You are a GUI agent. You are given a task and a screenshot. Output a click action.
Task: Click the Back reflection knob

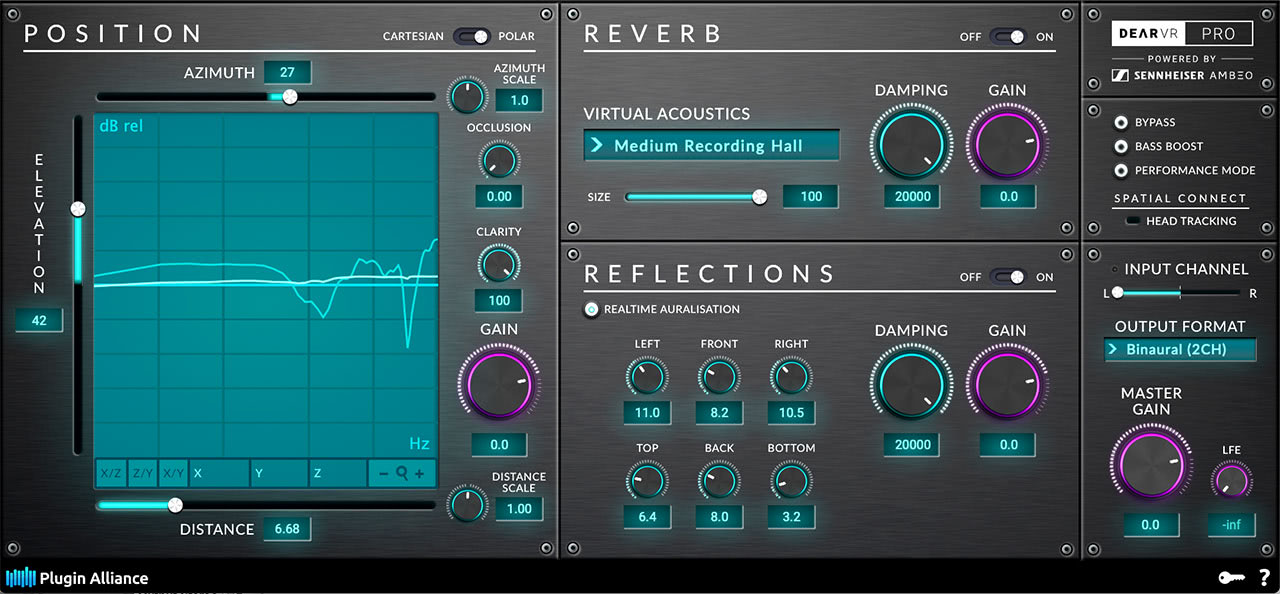point(718,481)
